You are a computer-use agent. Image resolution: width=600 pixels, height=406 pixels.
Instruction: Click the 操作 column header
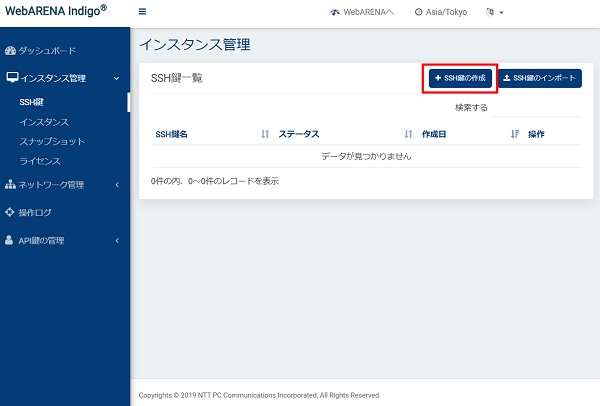coord(536,134)
